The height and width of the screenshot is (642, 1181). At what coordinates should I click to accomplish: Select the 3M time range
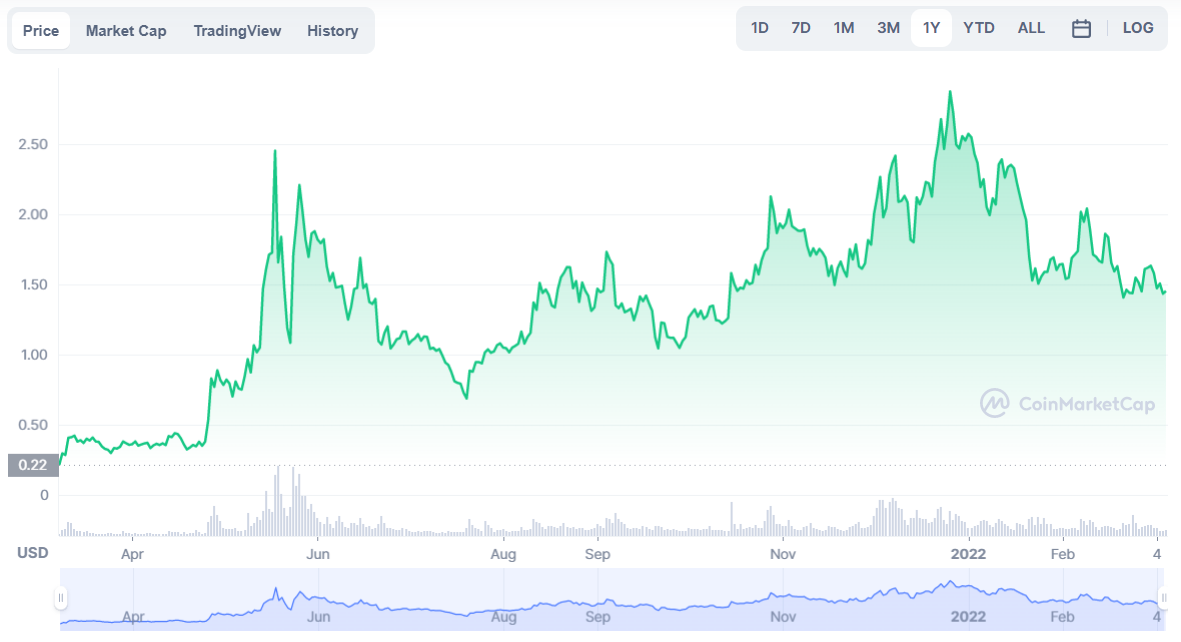tap(888, 28)
